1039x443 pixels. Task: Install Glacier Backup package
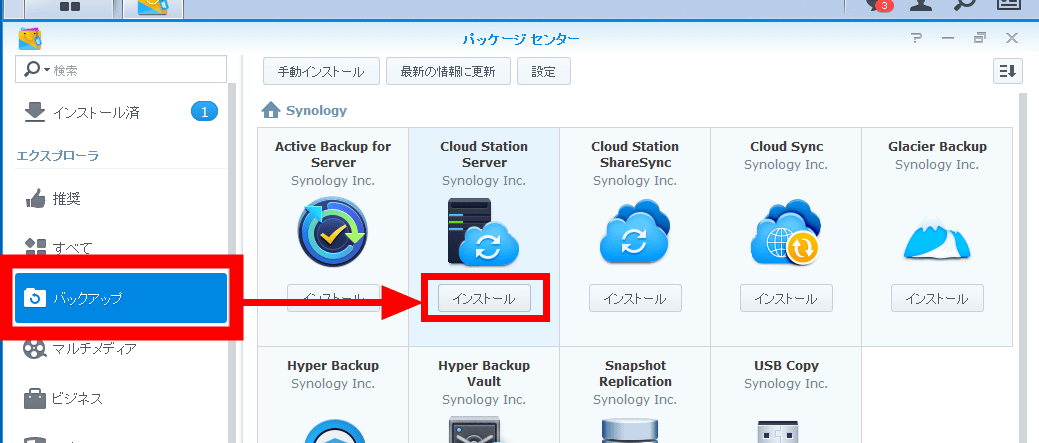point(937,299)
